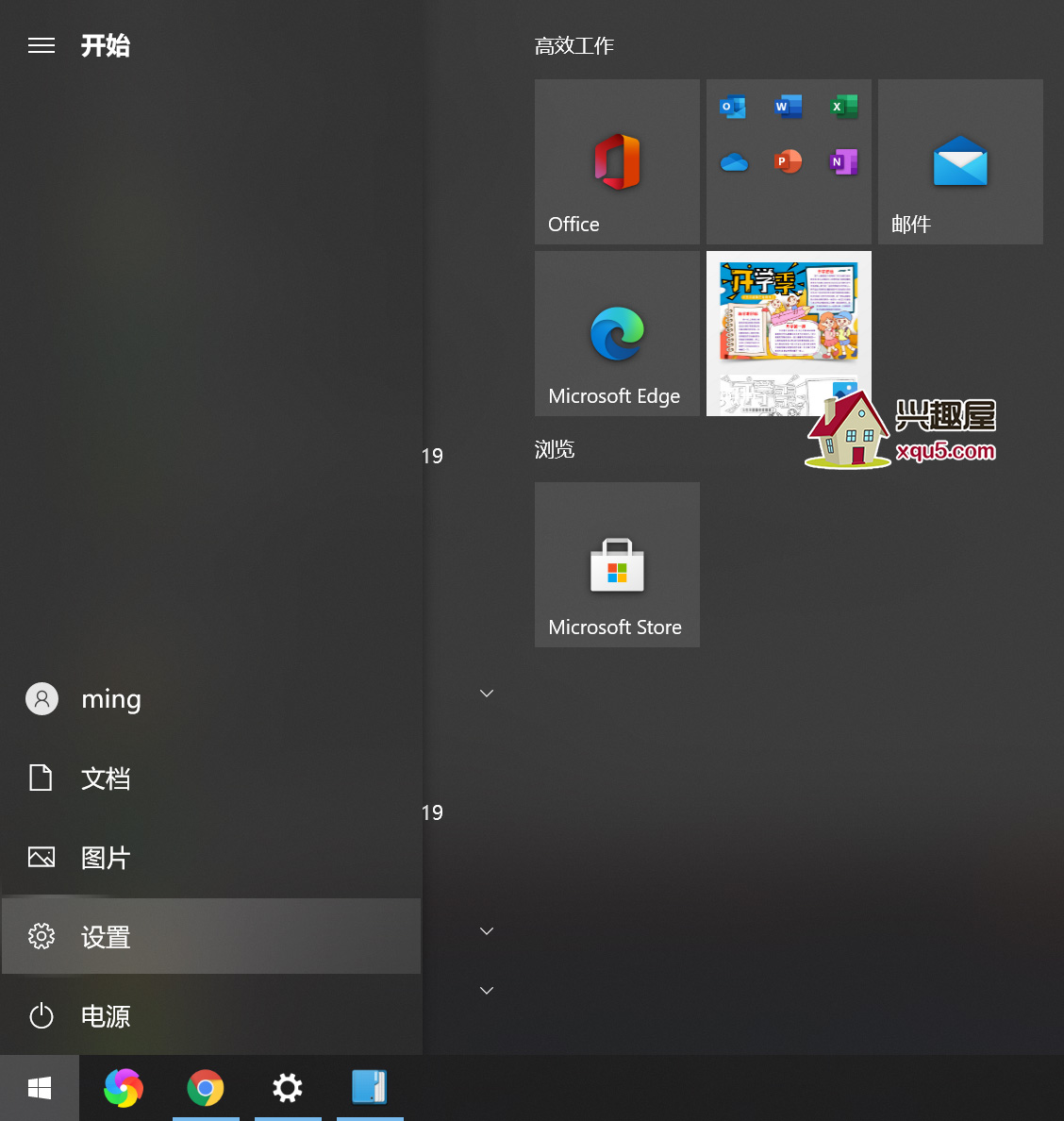Open the colorful pinwheel app on taskbar
The image size is (1064, 1121).
coord(124,1088)
